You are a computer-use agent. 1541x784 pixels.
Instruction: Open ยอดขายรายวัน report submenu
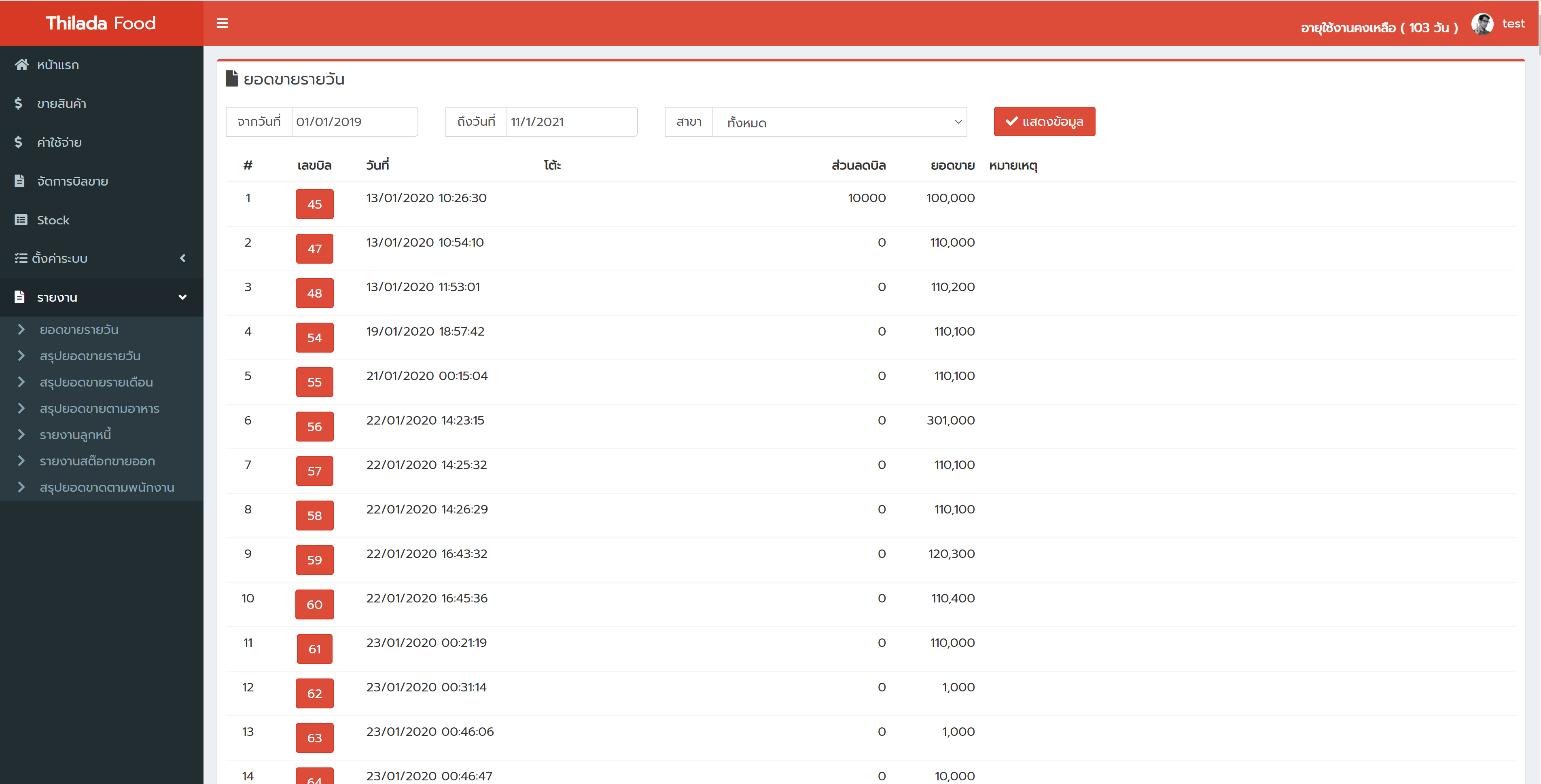click(x=79, y=330)
